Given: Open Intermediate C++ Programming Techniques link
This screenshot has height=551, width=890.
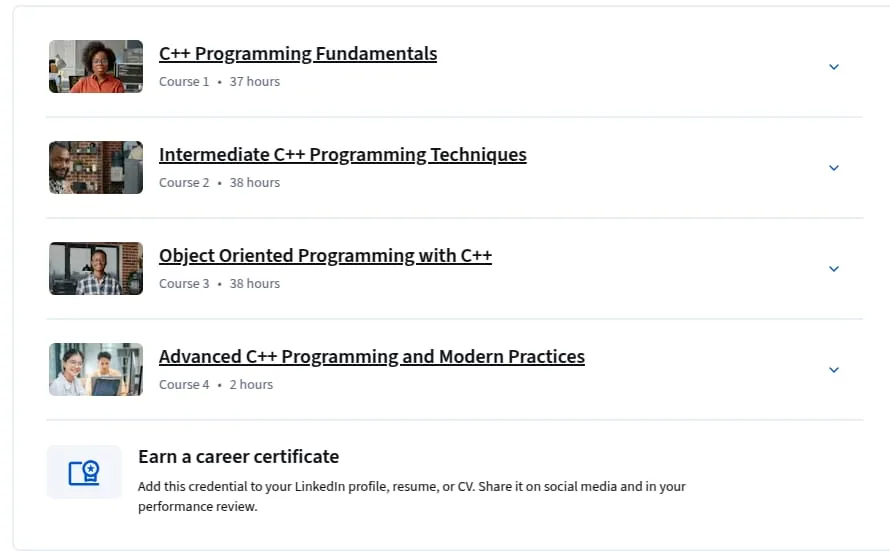Looking at the screenshot, I should [x=343, y=154].
